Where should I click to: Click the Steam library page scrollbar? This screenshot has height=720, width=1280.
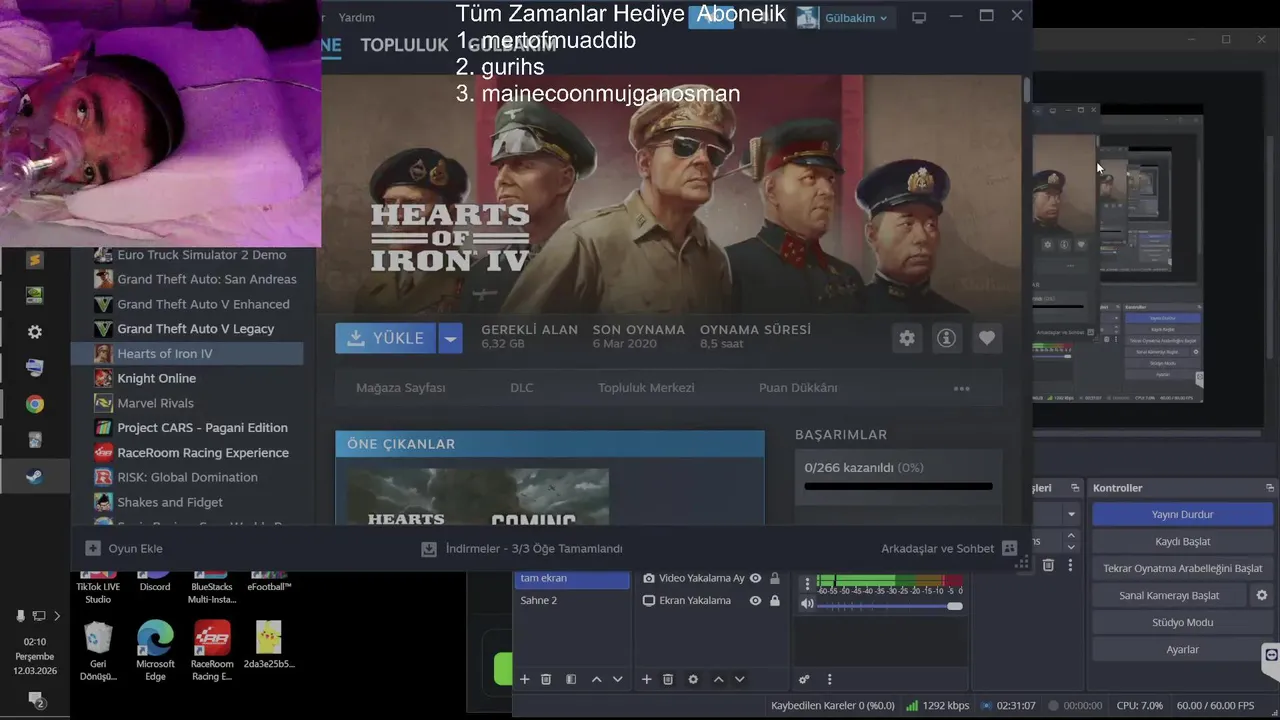coord(1027,89)
